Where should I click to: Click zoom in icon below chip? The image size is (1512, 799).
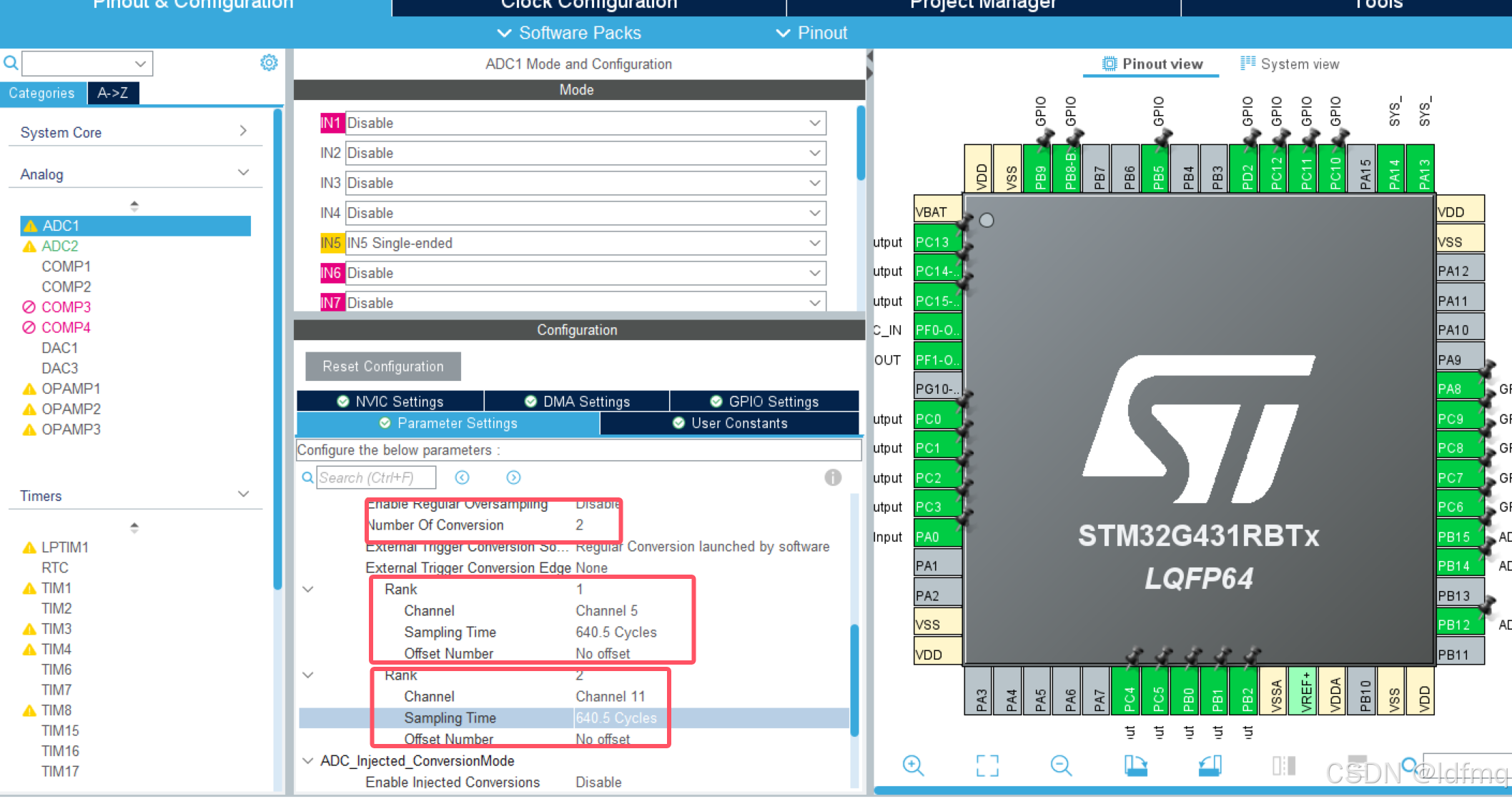913,765
